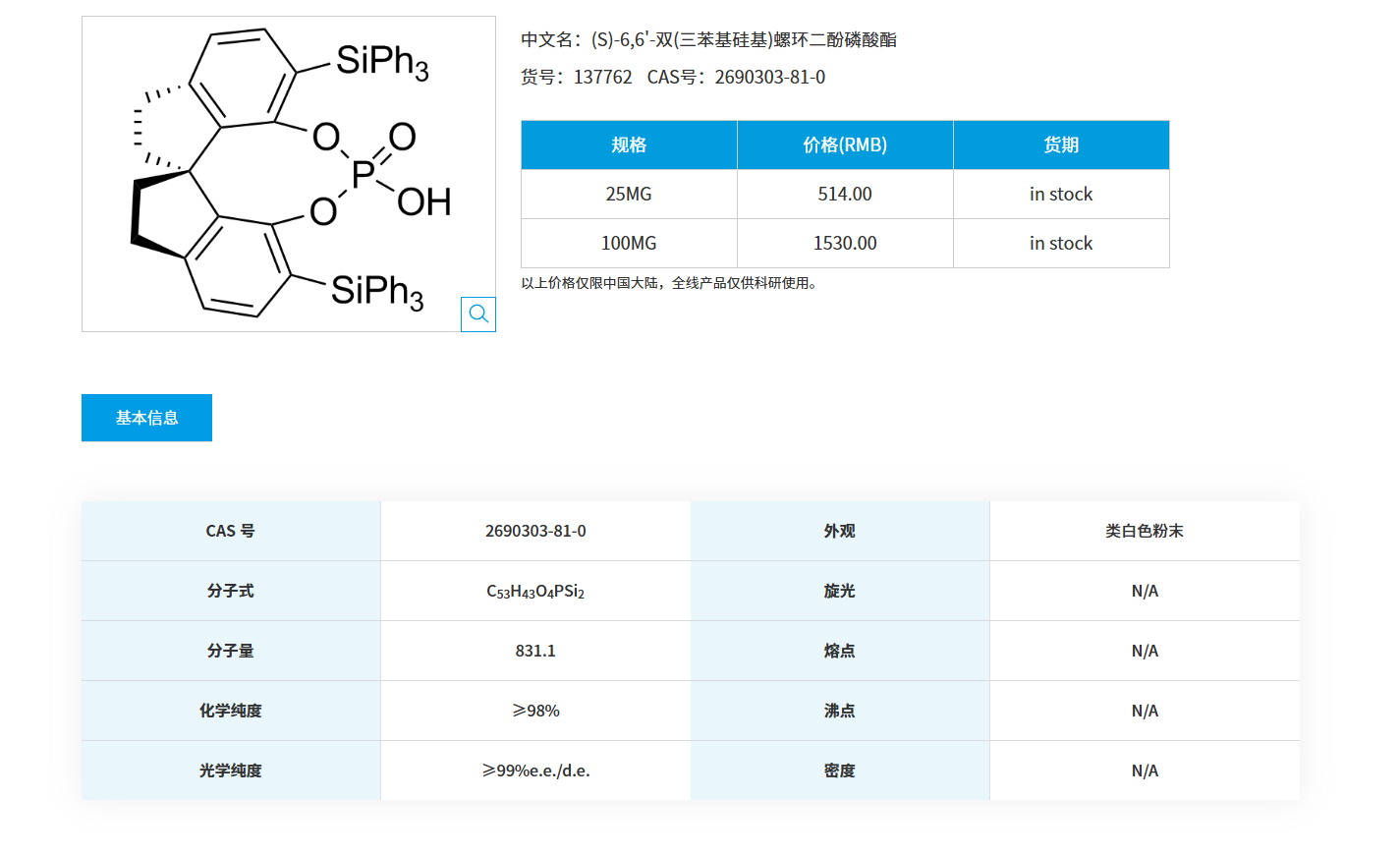Click the price 514.00 cell
The image size is (1400, 857).
tap(844, 194)
